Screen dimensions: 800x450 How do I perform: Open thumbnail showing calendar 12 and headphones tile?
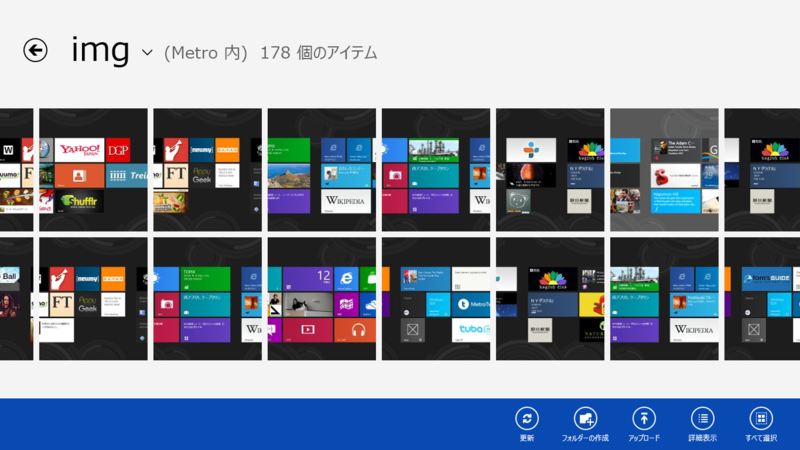click(322, 298)
